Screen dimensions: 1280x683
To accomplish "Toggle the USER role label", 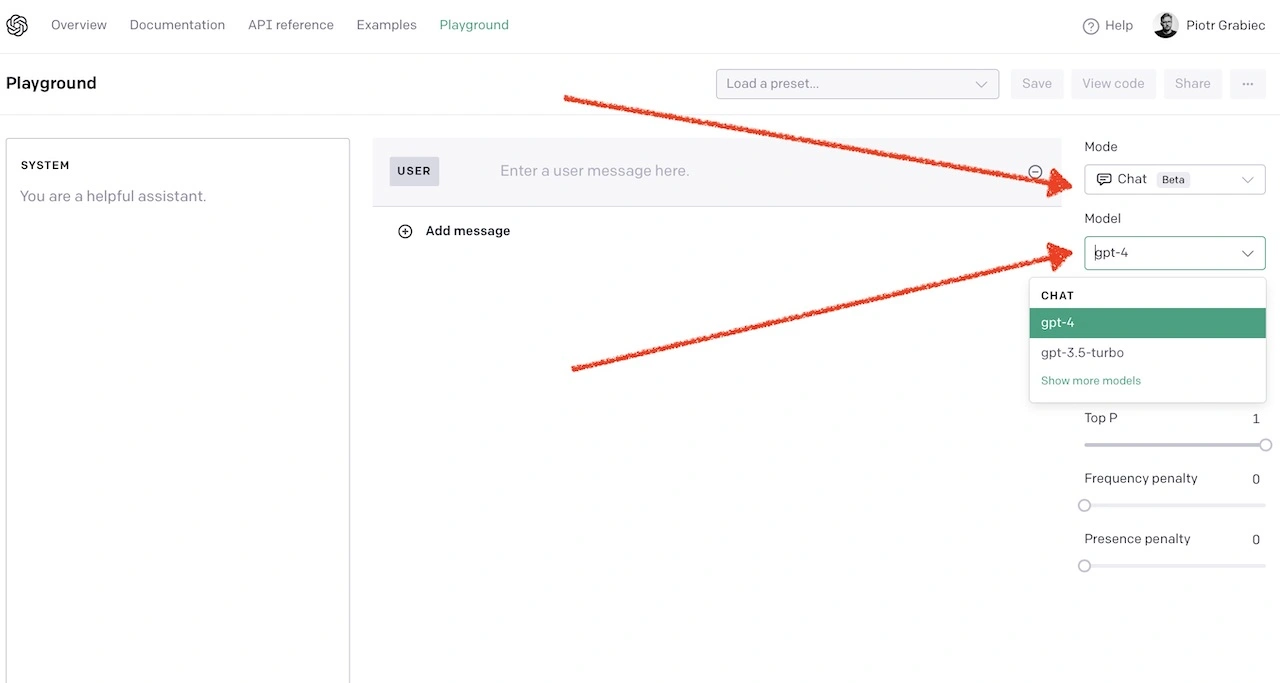I will point(414,171).
